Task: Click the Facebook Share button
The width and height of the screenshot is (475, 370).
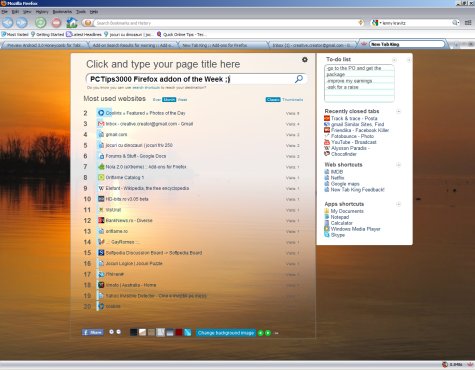Action: click(x=93, y=332)
